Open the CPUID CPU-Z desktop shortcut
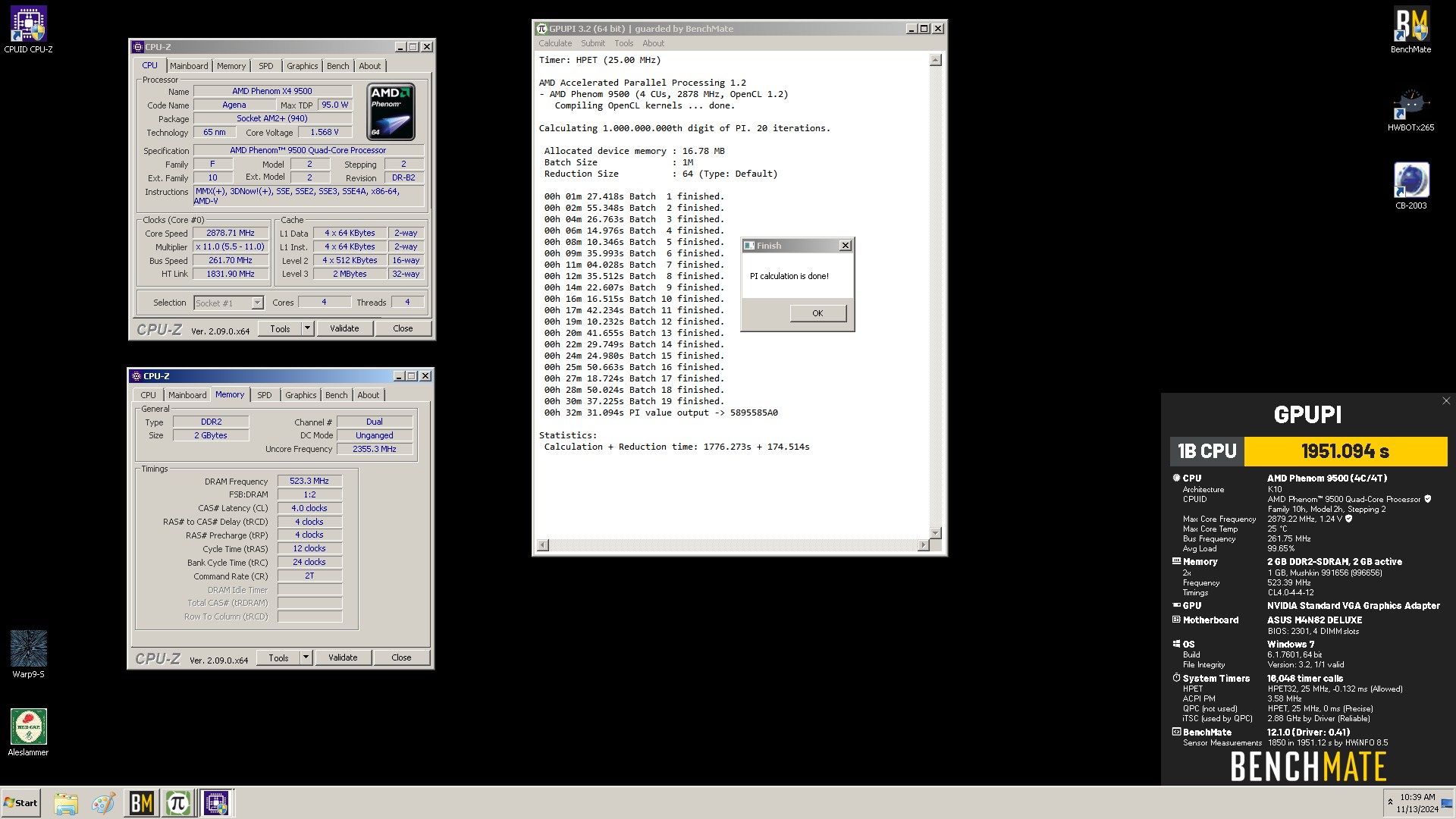Image resolution: width=1456 pixels, height=819 pixels. click(28, 30)
